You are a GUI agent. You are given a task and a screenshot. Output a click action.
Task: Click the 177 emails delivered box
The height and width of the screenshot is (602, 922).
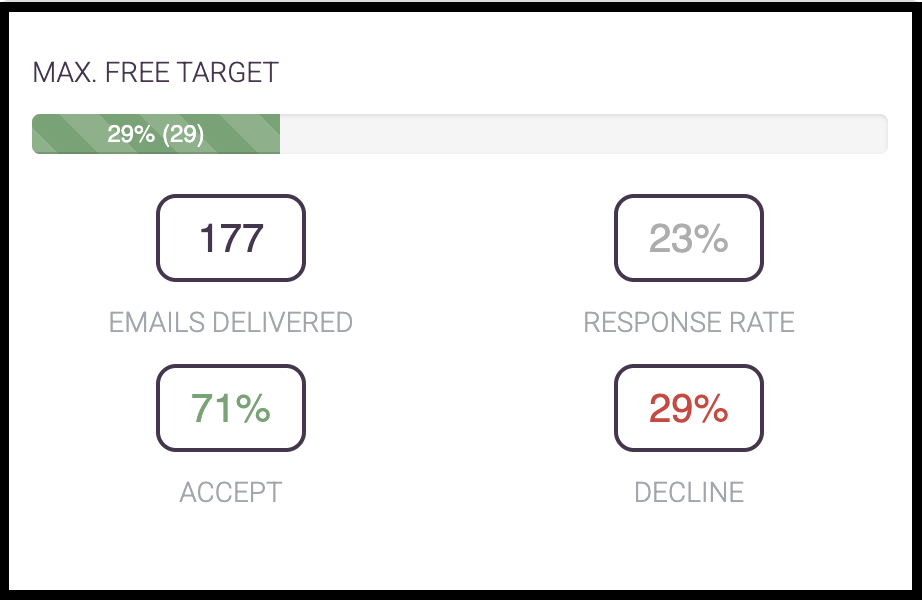230,238
